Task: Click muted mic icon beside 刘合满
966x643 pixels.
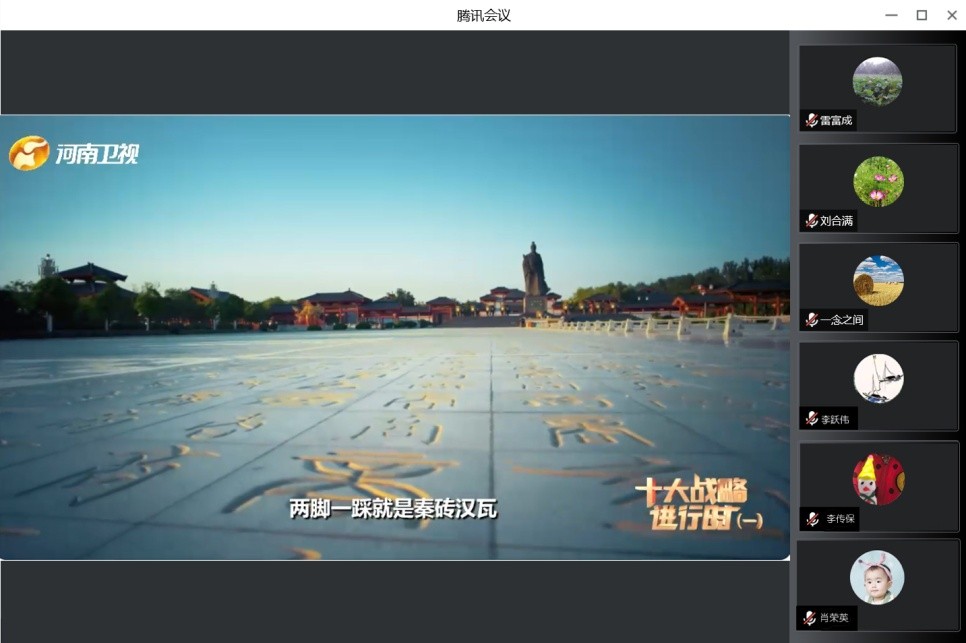Action: [811, 221]
